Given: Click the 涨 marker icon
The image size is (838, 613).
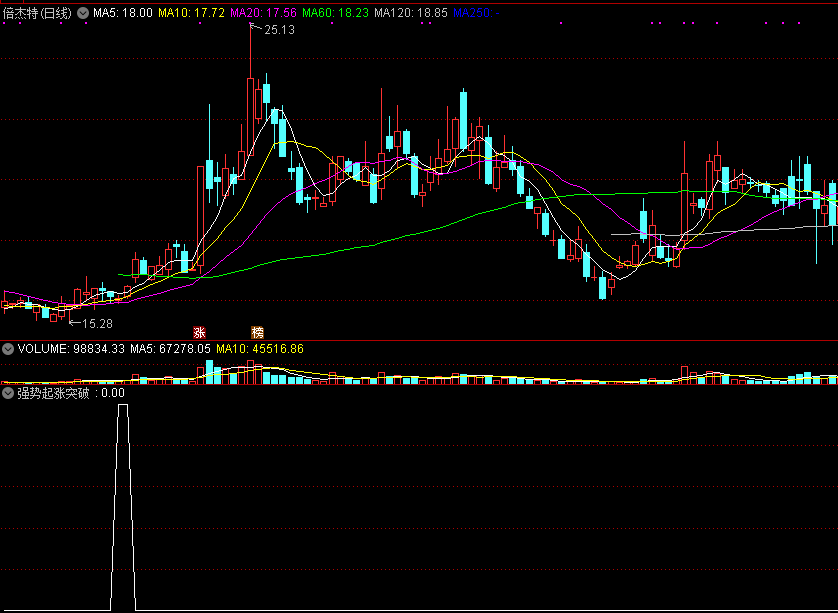Looking at the screenshot, I should tap(199, 332).
